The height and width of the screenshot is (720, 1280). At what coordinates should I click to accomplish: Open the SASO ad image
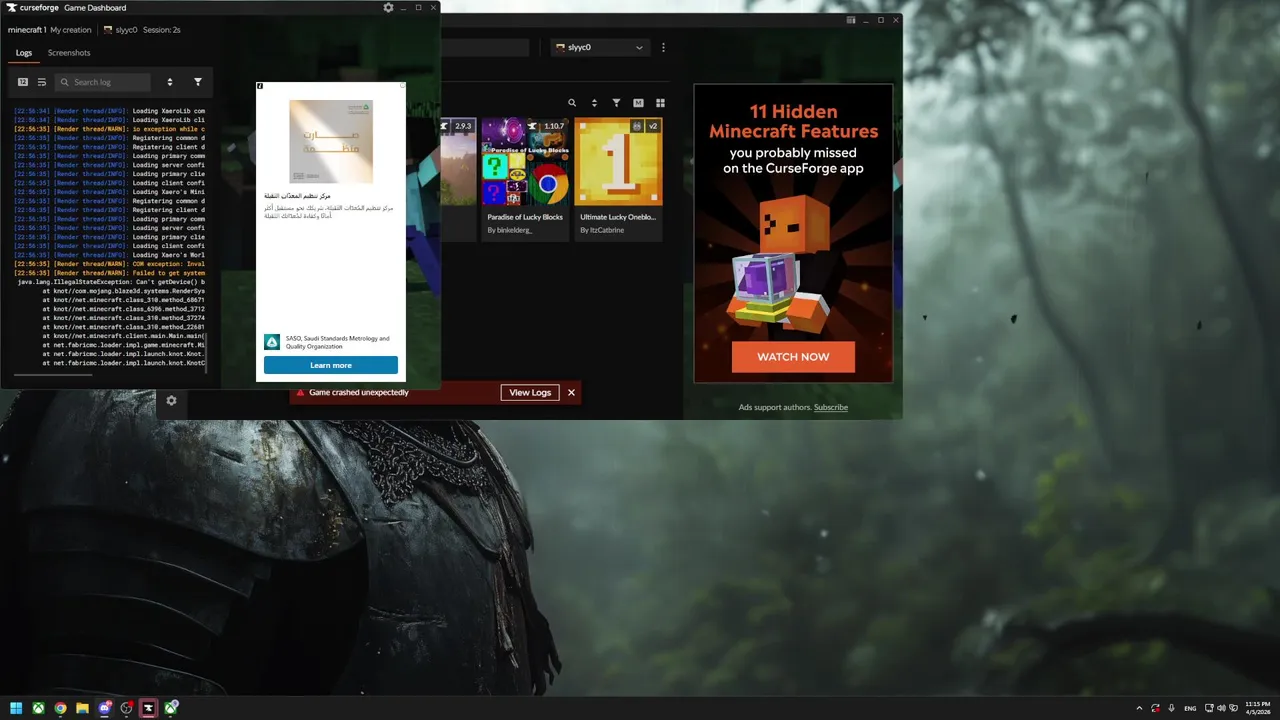[x=331, y=141]
